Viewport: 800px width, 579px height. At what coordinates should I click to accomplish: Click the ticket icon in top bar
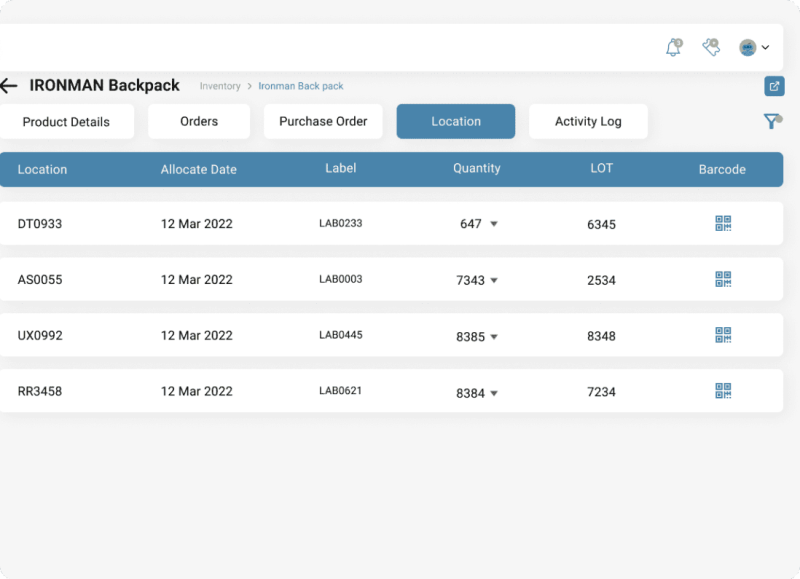711,47
